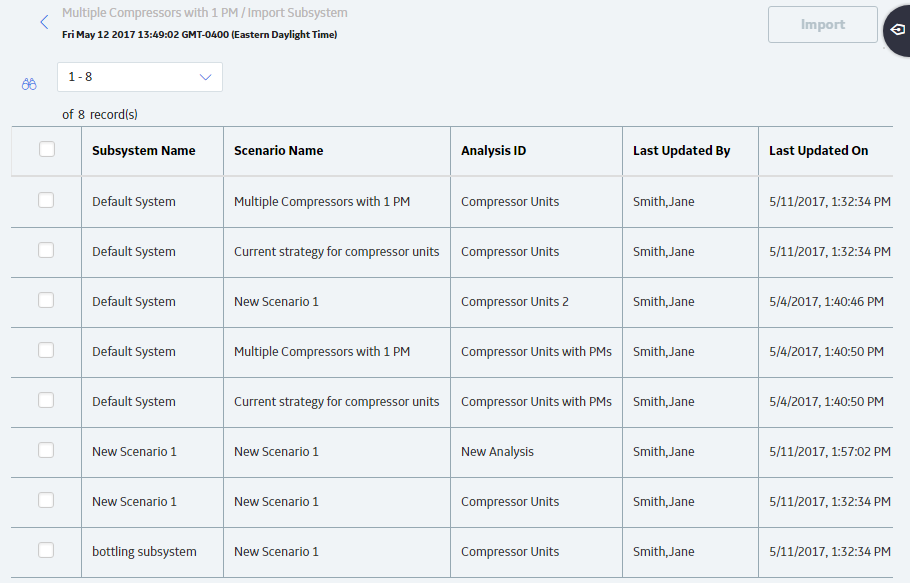Click the Last Updated By header
Screen dimensions: 910x583
[681, 151]
